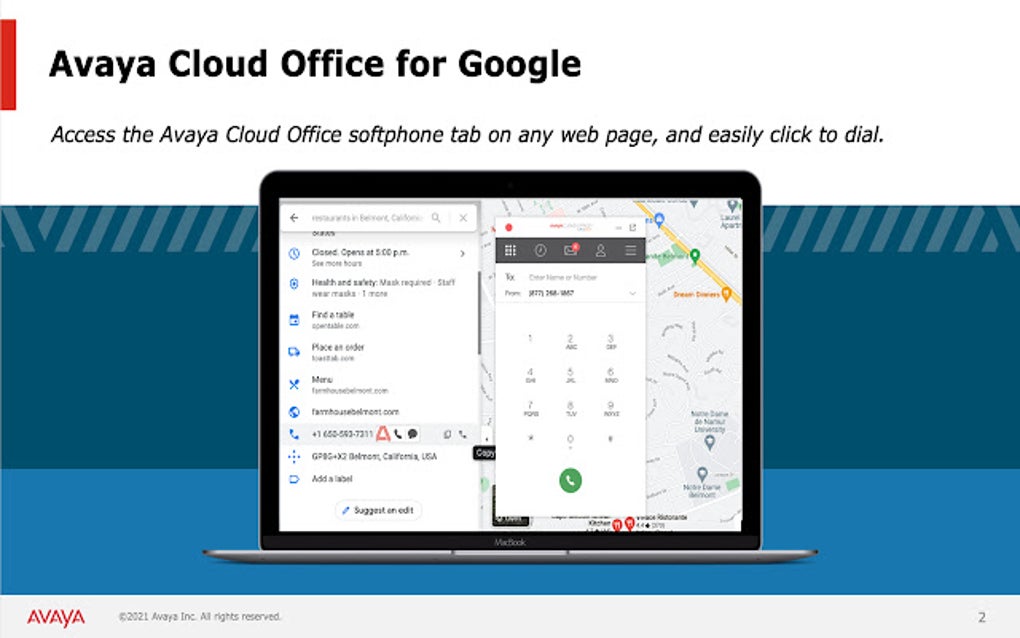This screenshot has width=1020, height=638.
Task: Open the Place an order link
Action: pyautogui.click(x=338, y=352)
